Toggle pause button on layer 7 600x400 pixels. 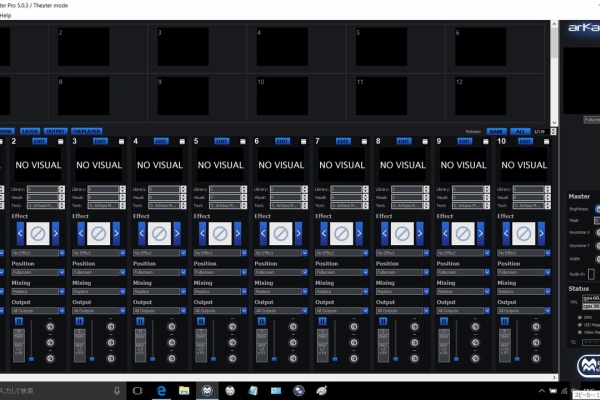(x=323, y=321)
